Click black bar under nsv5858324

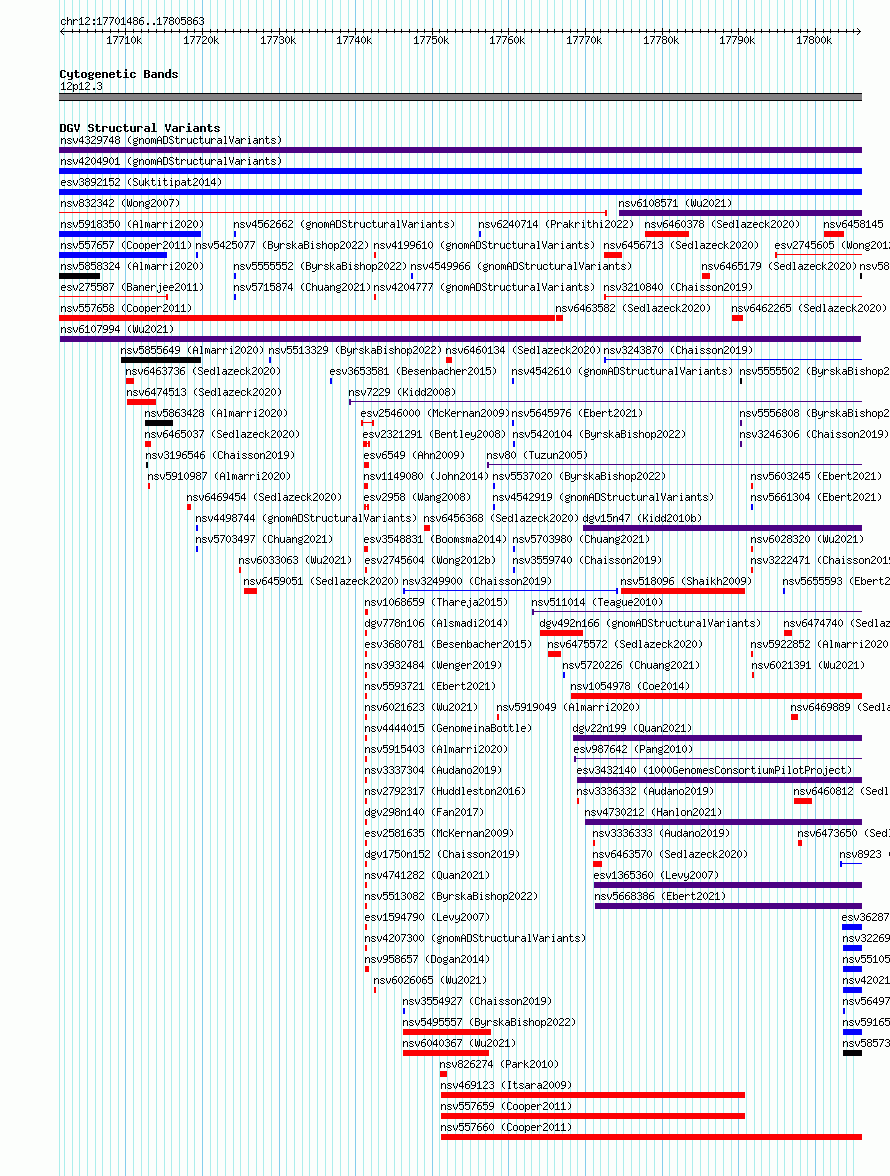[79, 276]
